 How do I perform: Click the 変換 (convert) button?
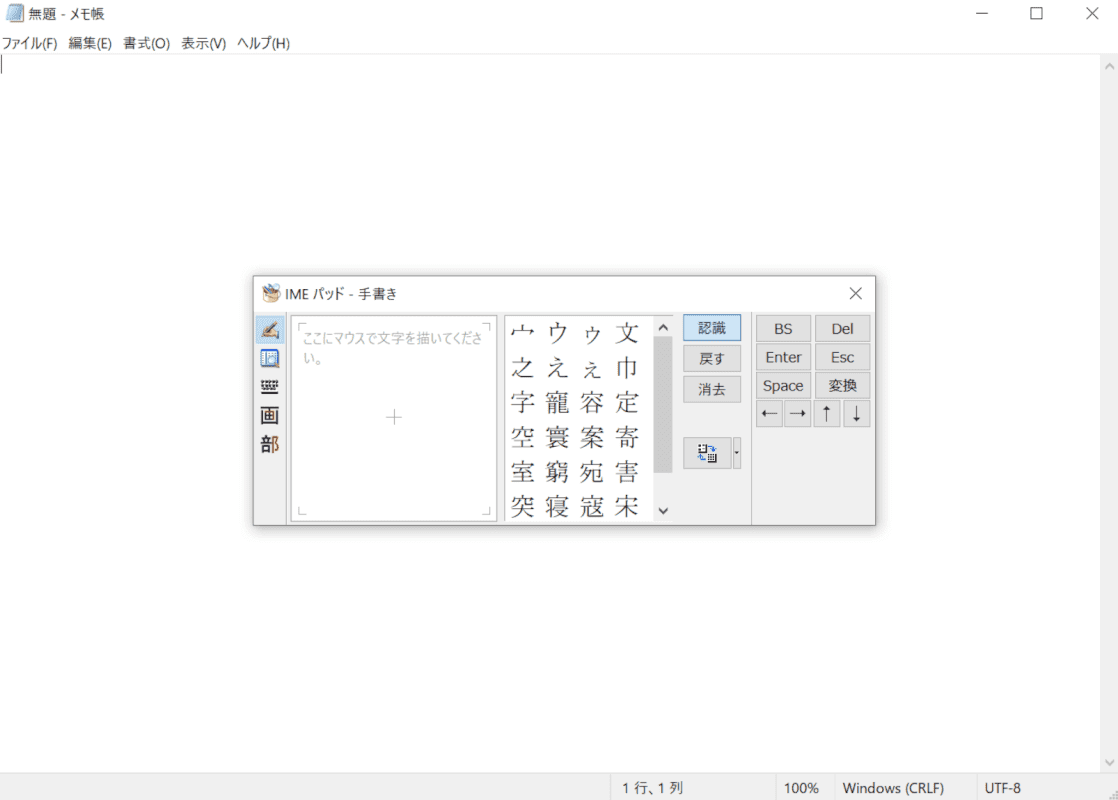(842, 386)
